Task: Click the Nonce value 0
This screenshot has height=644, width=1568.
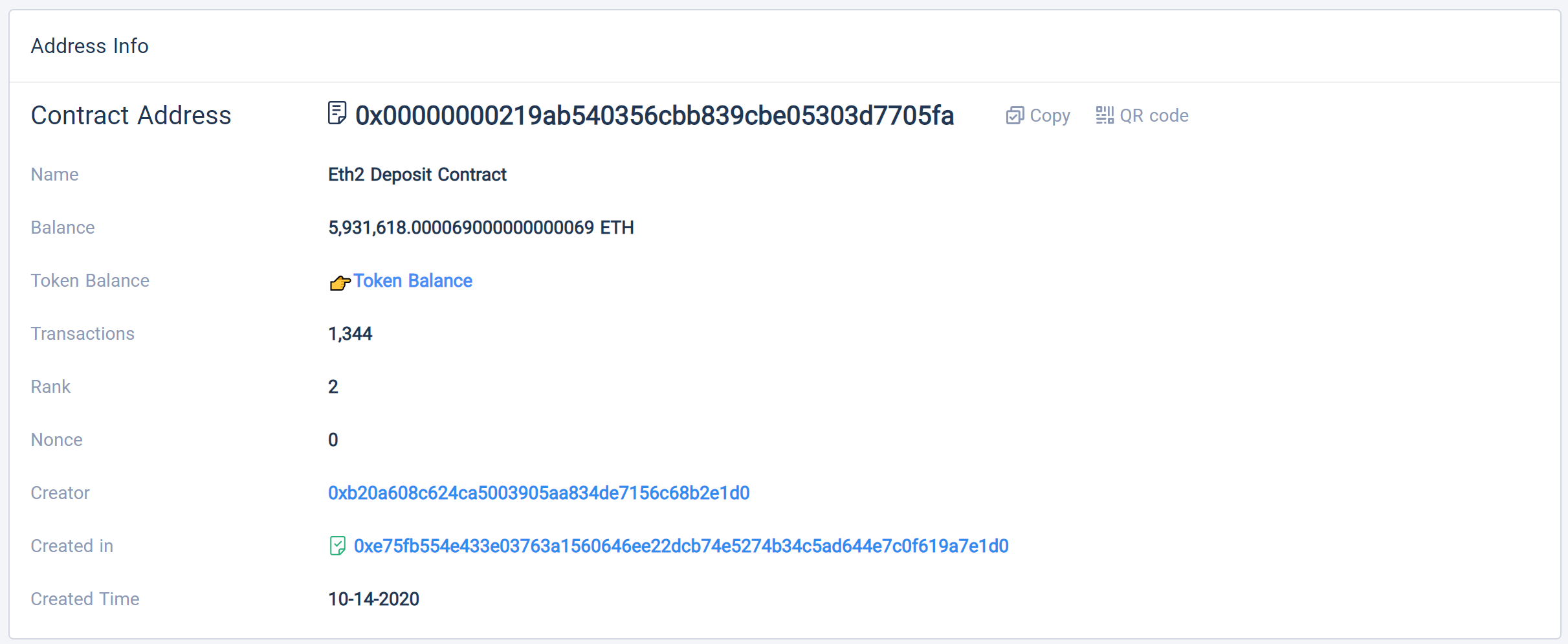Action: tap(333, 440)
